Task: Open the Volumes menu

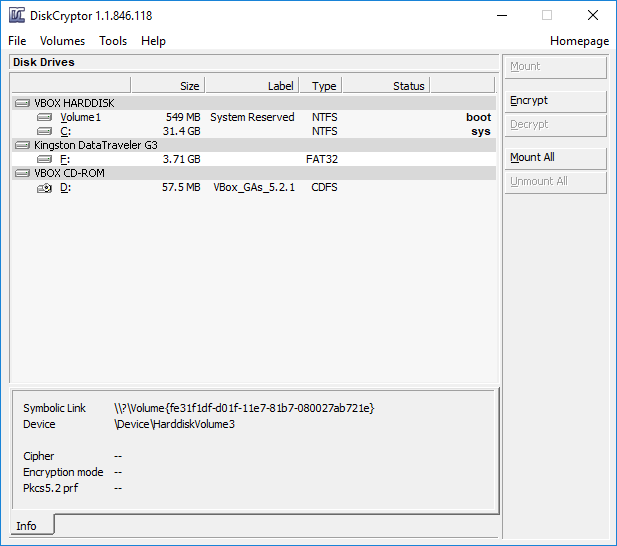Action: [x=62, y=41]
